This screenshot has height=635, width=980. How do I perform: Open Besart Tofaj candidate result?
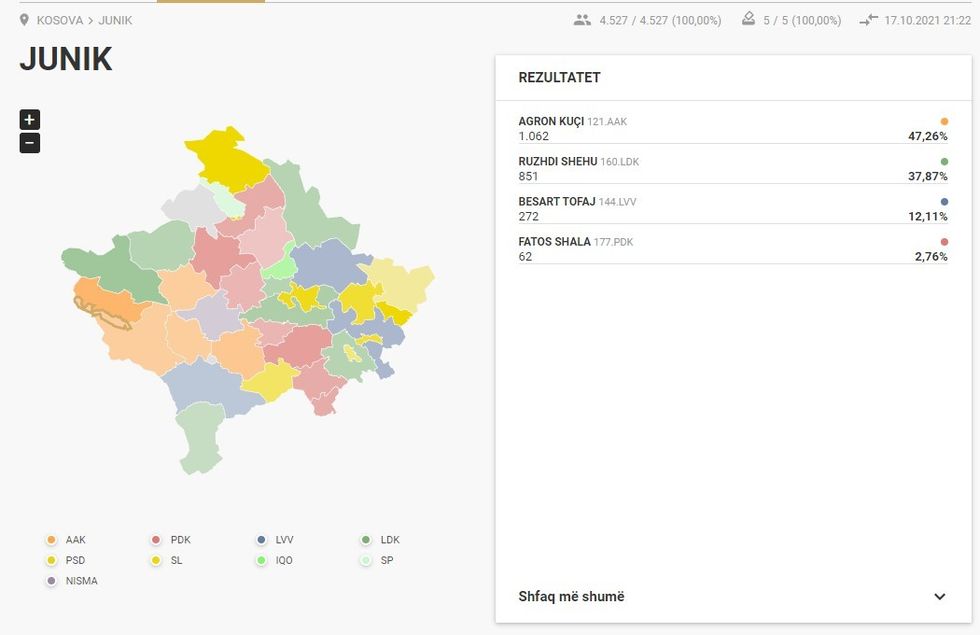tap(732, 209)
